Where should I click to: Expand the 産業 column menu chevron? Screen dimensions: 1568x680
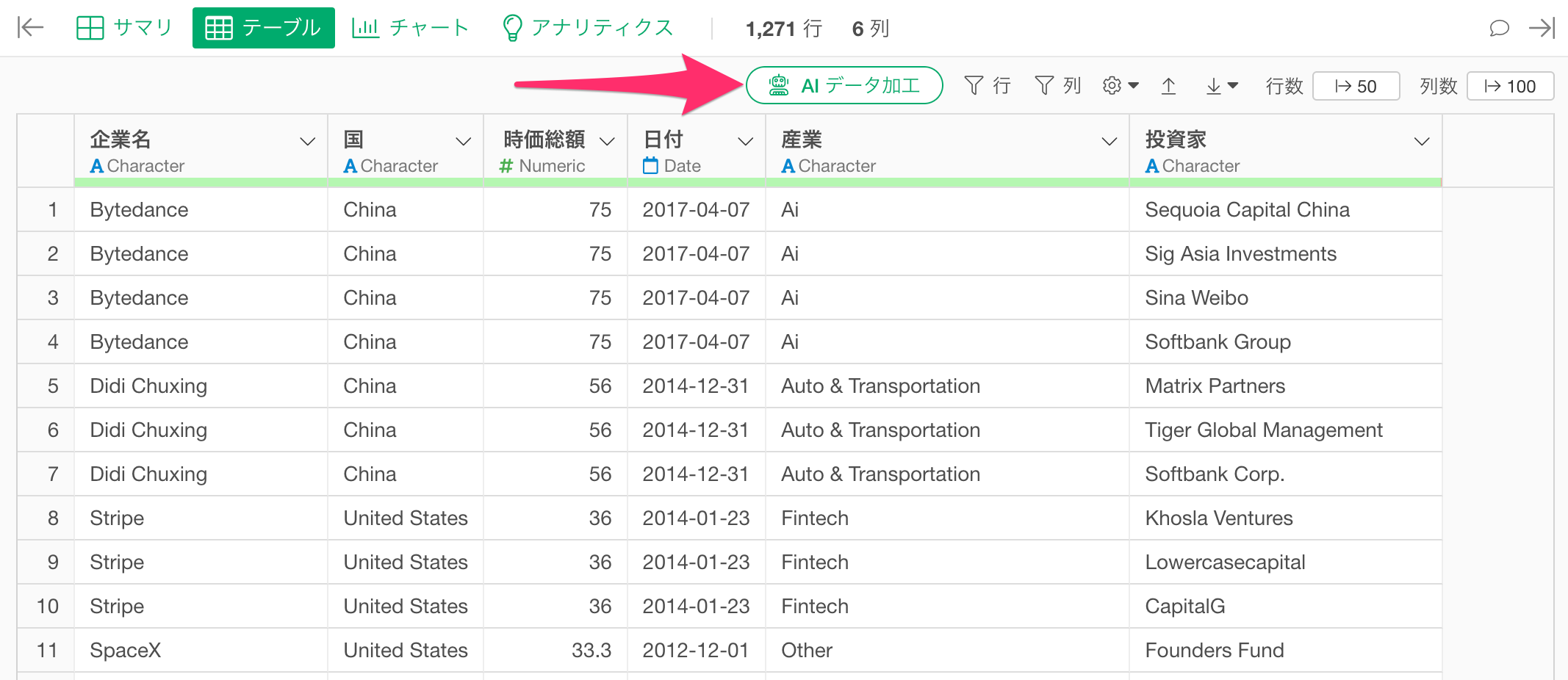(1110, 141)
